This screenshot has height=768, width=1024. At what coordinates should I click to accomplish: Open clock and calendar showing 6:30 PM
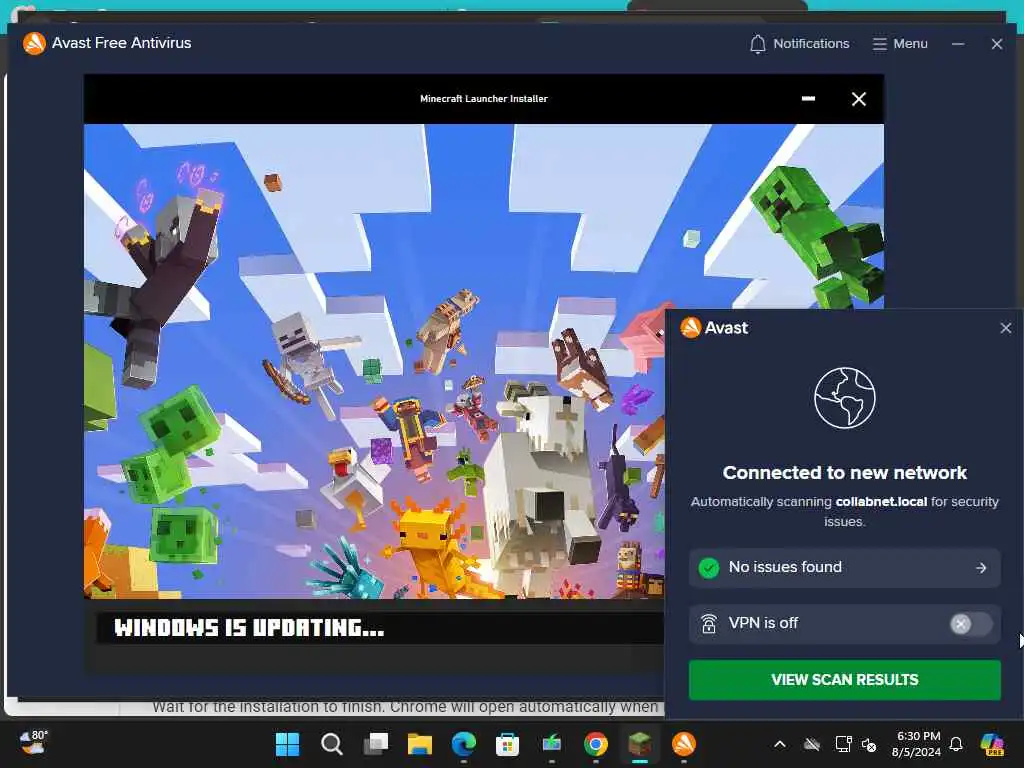(x=916, y=744)
